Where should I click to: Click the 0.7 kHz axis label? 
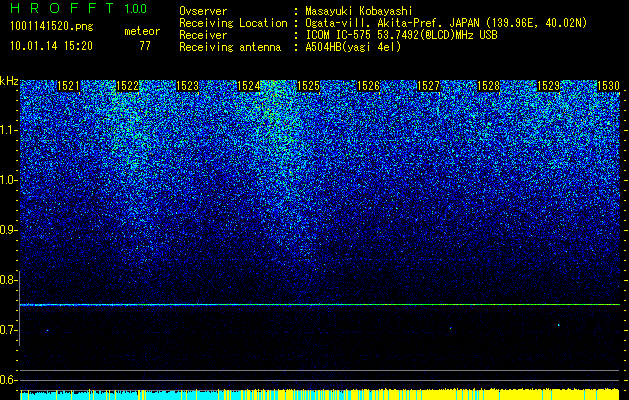click(x=8, y=330)
